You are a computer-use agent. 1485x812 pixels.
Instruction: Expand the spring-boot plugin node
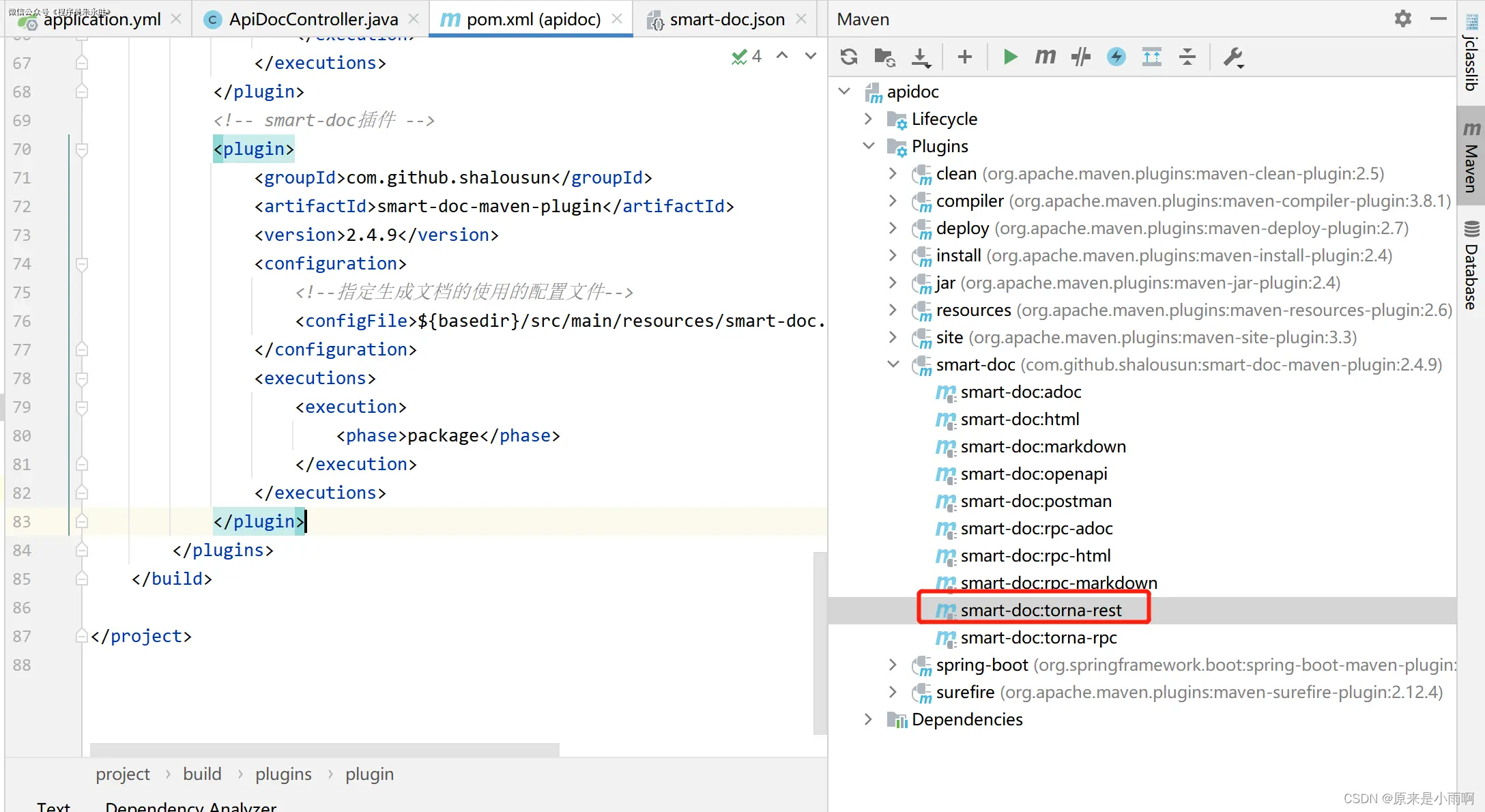point(893,665)
